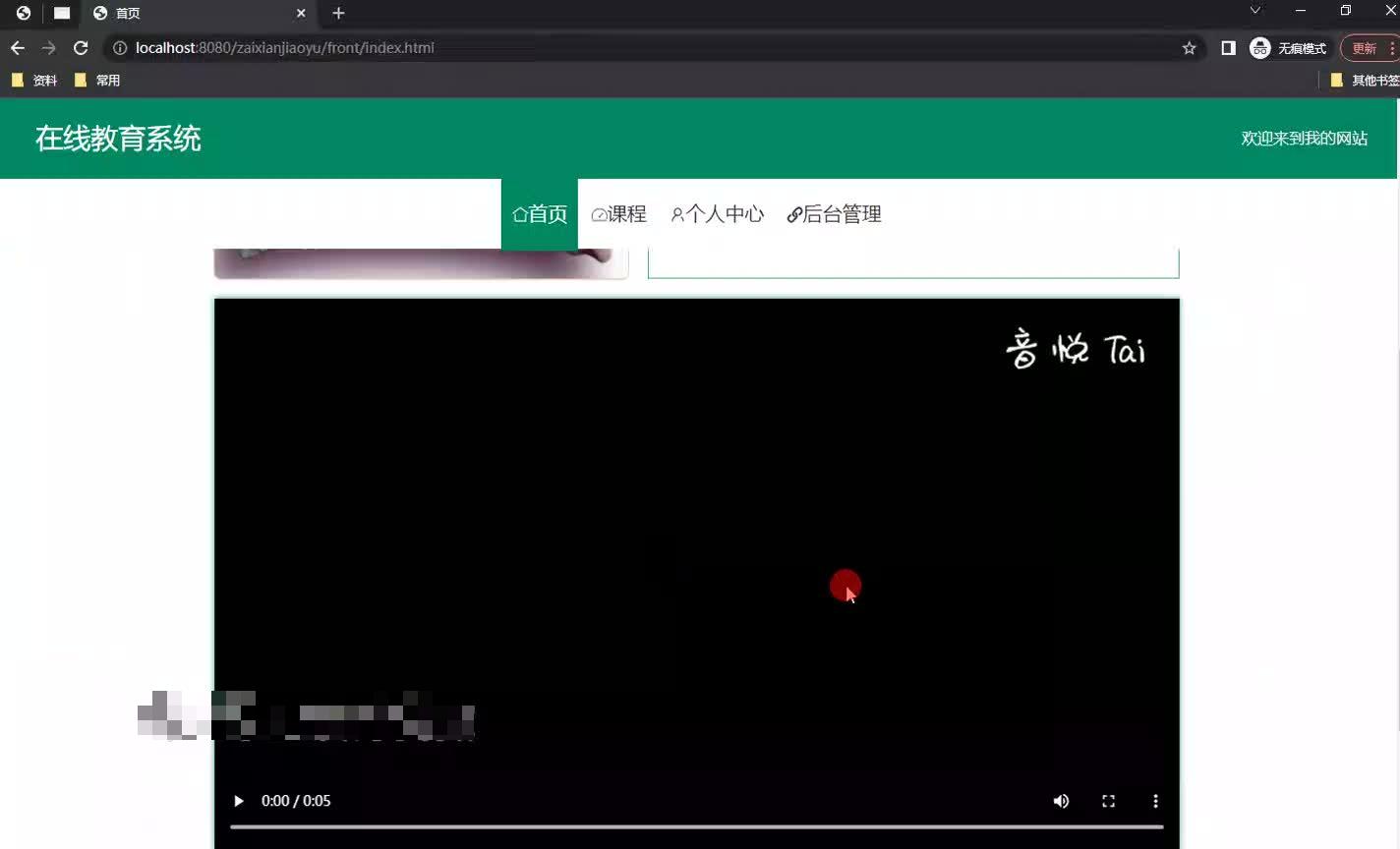Click the incognito profile icon in the toolbar

tap(1259, 47)
